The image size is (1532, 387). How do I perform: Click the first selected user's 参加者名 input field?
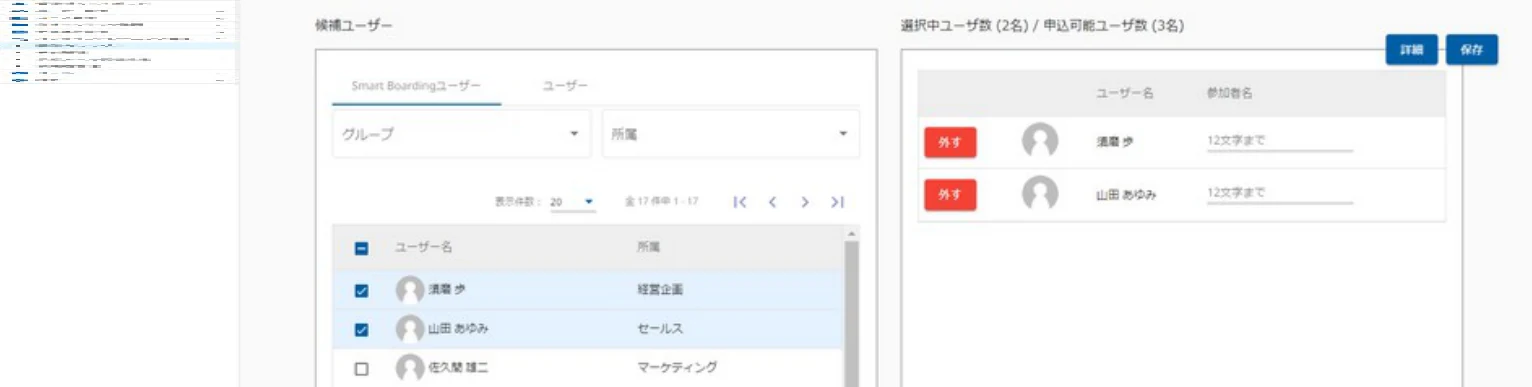click(1280, 141)
